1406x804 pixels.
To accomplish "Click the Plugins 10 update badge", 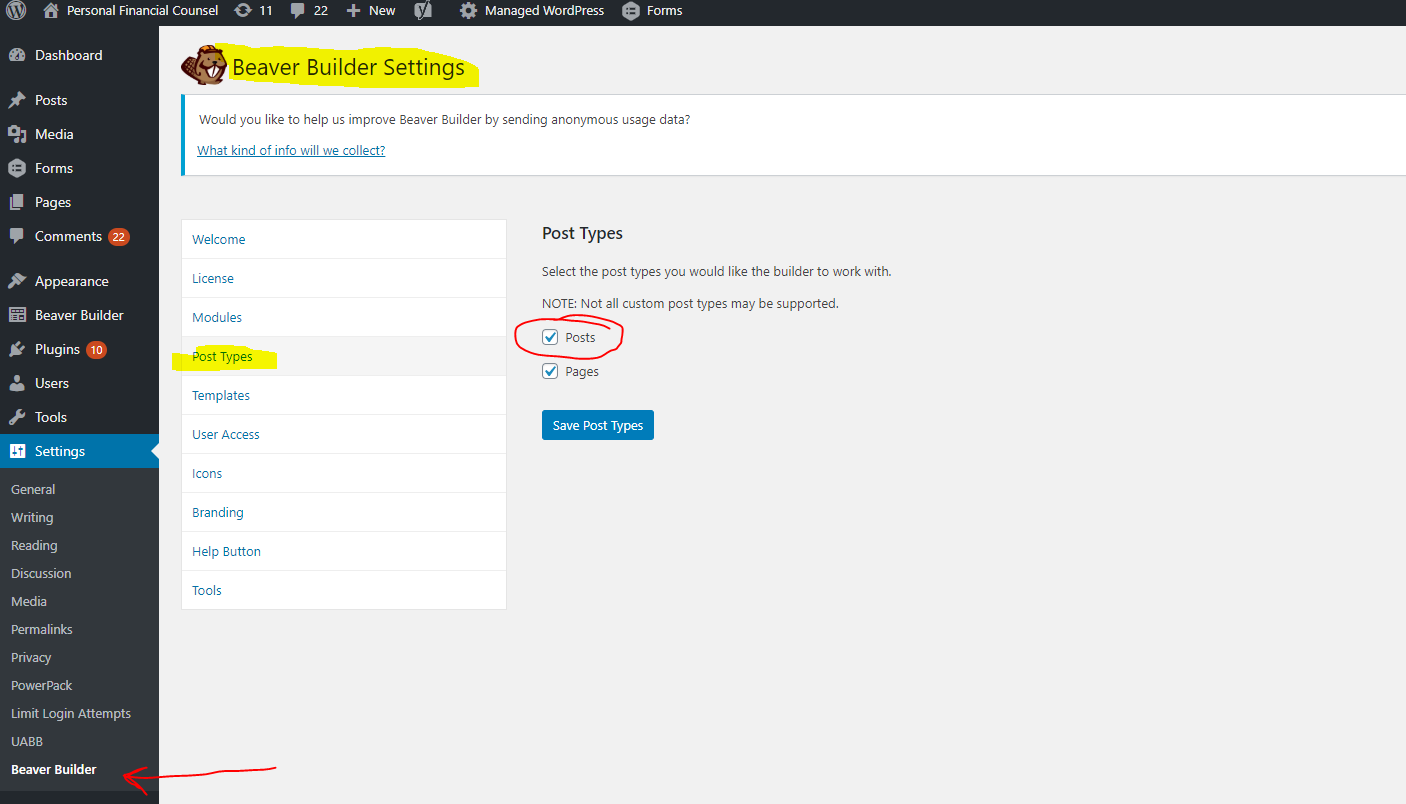I will (96, 350).
